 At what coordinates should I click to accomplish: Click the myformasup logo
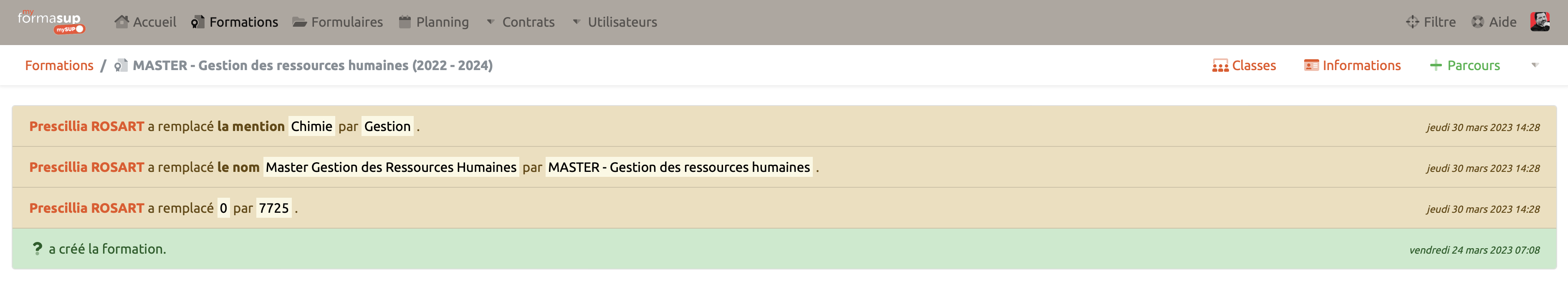[x=51, y=21]
